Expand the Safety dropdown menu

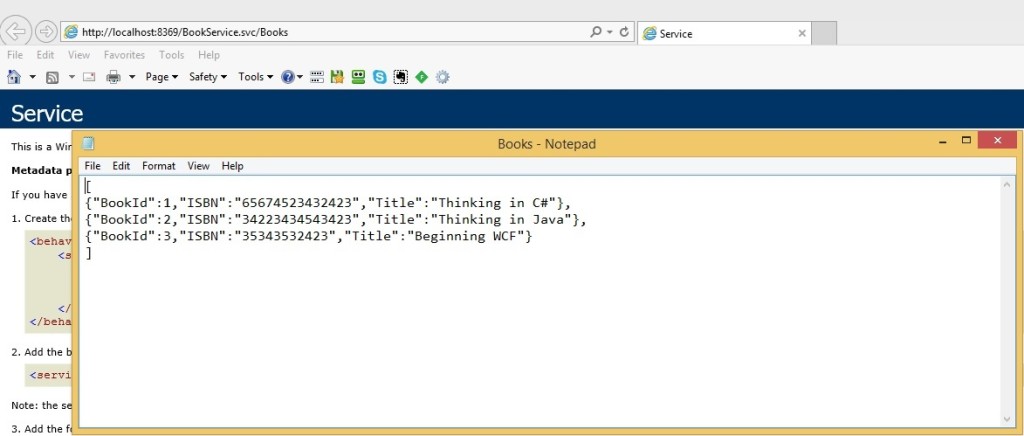[208, 77]
